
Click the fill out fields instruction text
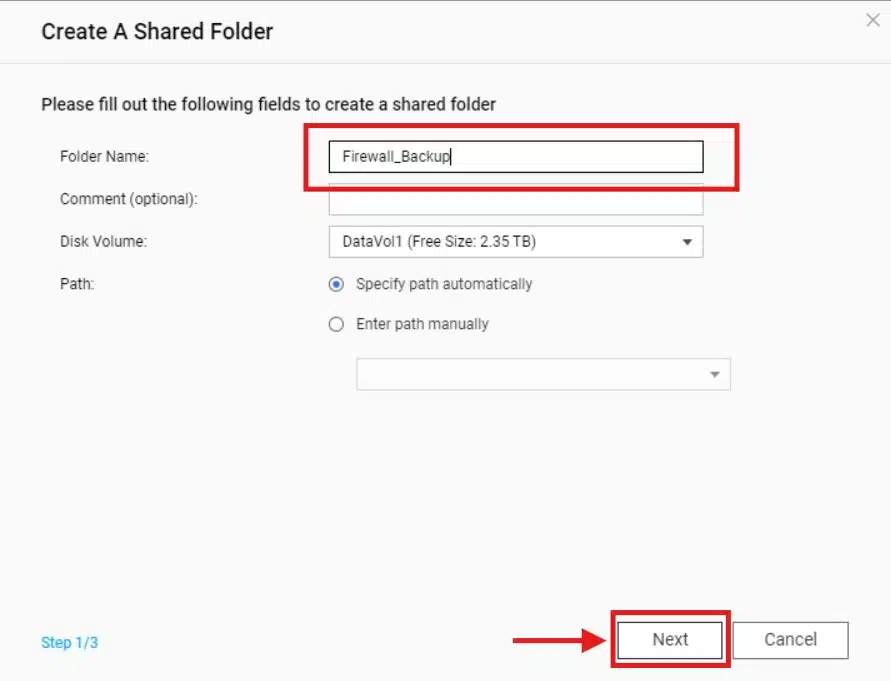[268, 103]
